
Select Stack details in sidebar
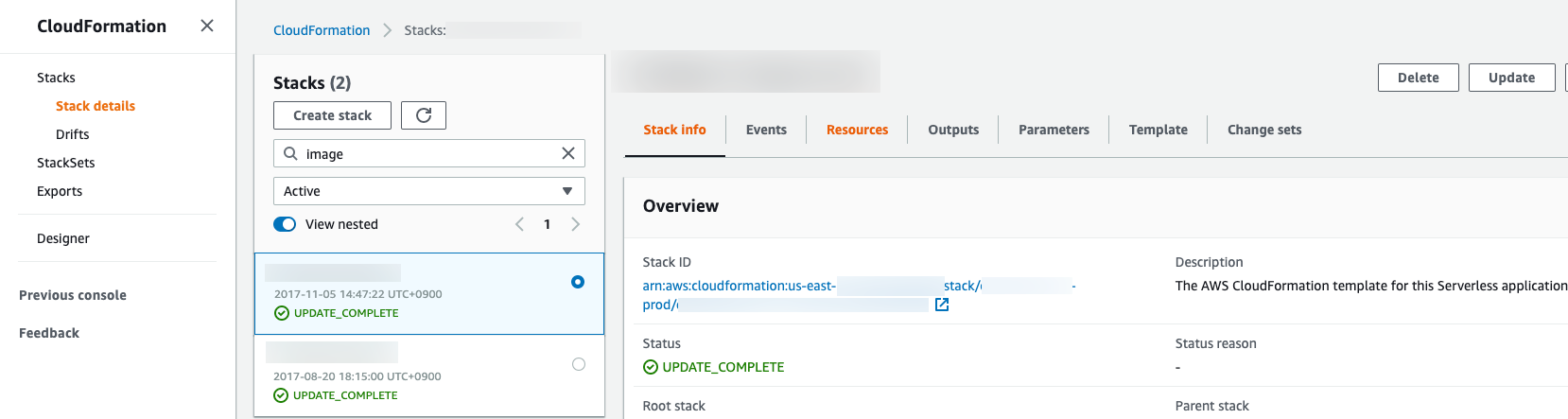coord(96,106)
